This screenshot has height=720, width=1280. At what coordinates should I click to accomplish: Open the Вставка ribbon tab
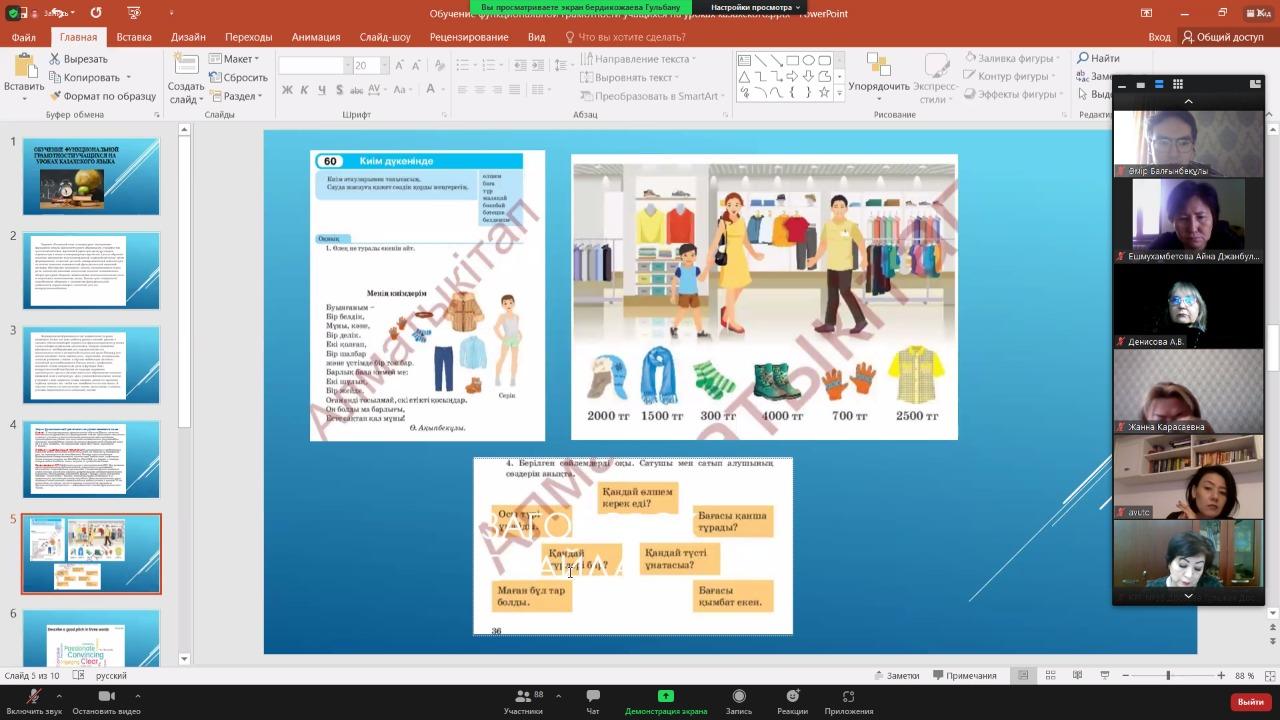[x=134, y=37]
